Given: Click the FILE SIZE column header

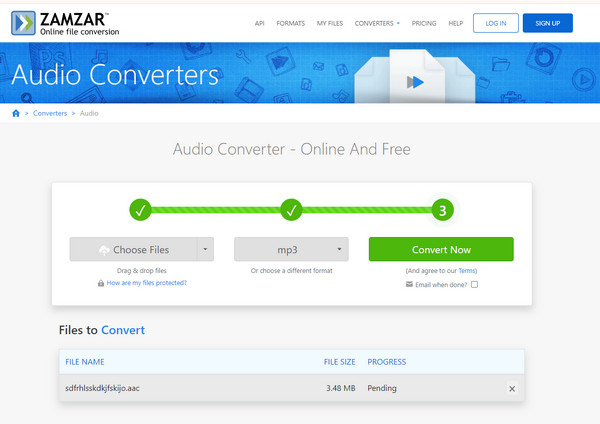Looking at the screenshot, I should pos(339,362).
